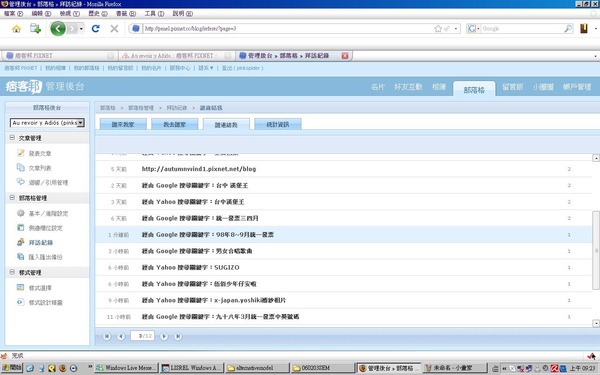Click the new tab toolbar icon

point(35,29)
